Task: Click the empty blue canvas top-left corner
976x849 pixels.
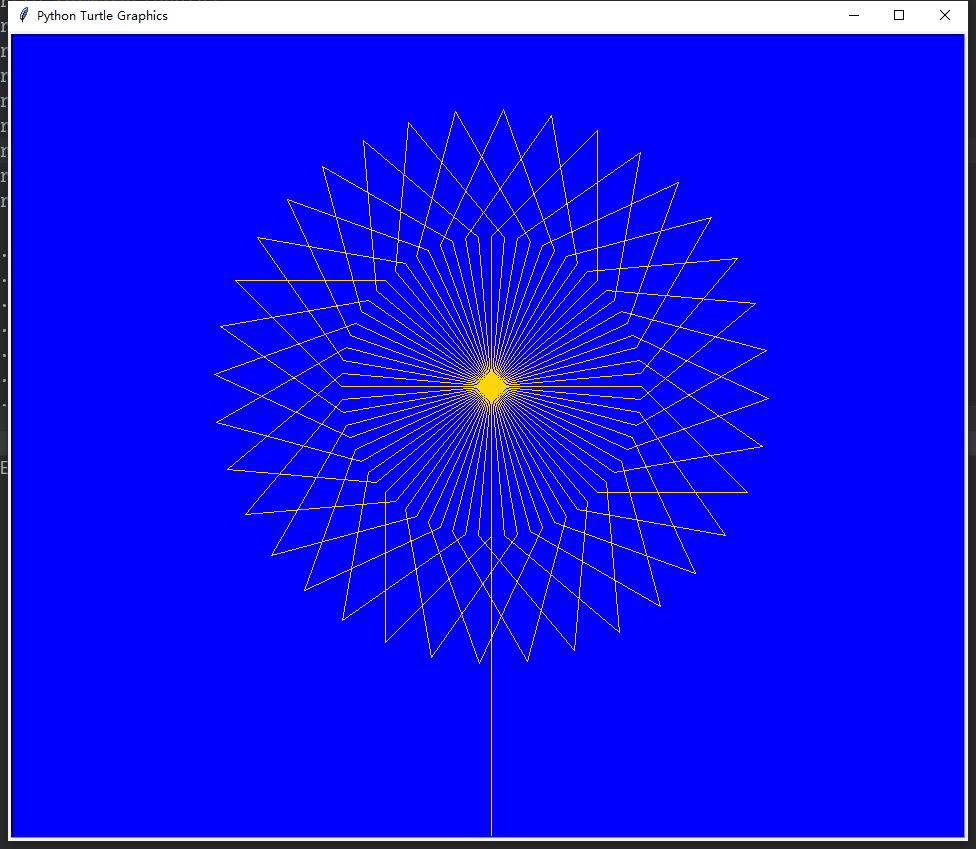Action: [x=40, y=60]
